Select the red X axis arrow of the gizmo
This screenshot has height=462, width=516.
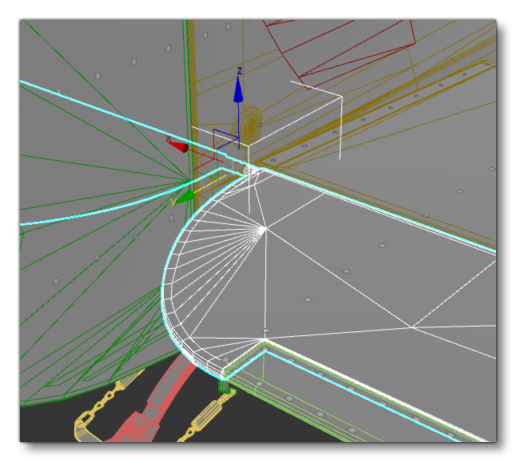pos(178,146)
